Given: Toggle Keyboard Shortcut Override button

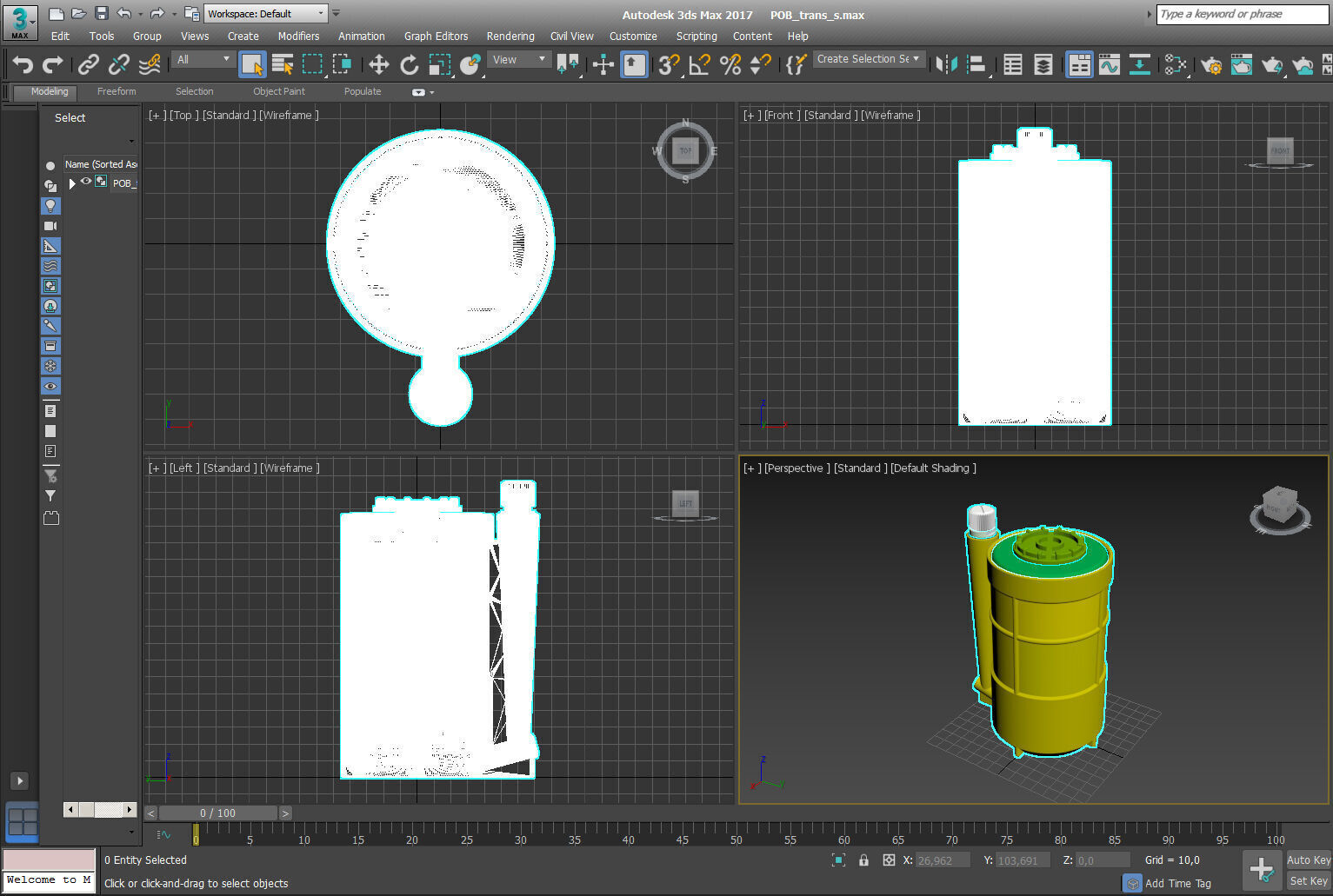Looking at the screenshot, I should [x=634, y=64].
